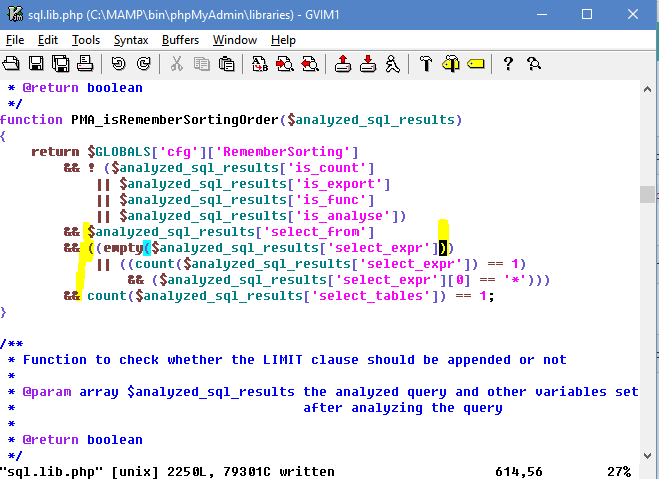This screenshot has height=479, width=659.
Task: Click the Cut scissors icon
Action: [177, 64]
